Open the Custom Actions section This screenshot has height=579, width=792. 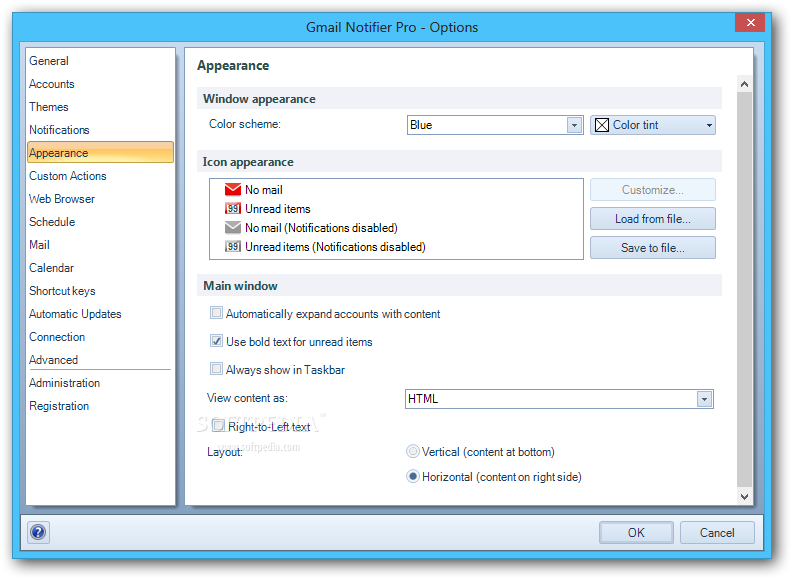click(x=68, y=176)
